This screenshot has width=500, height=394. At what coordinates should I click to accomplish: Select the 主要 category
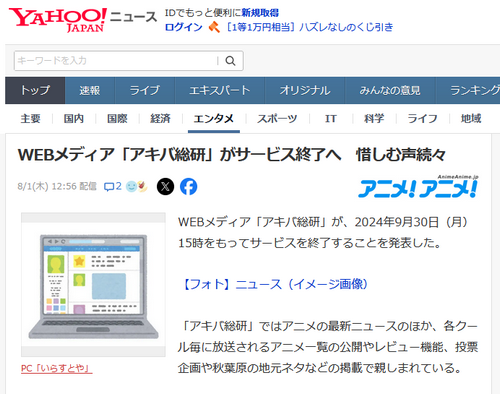coord(30,118)
